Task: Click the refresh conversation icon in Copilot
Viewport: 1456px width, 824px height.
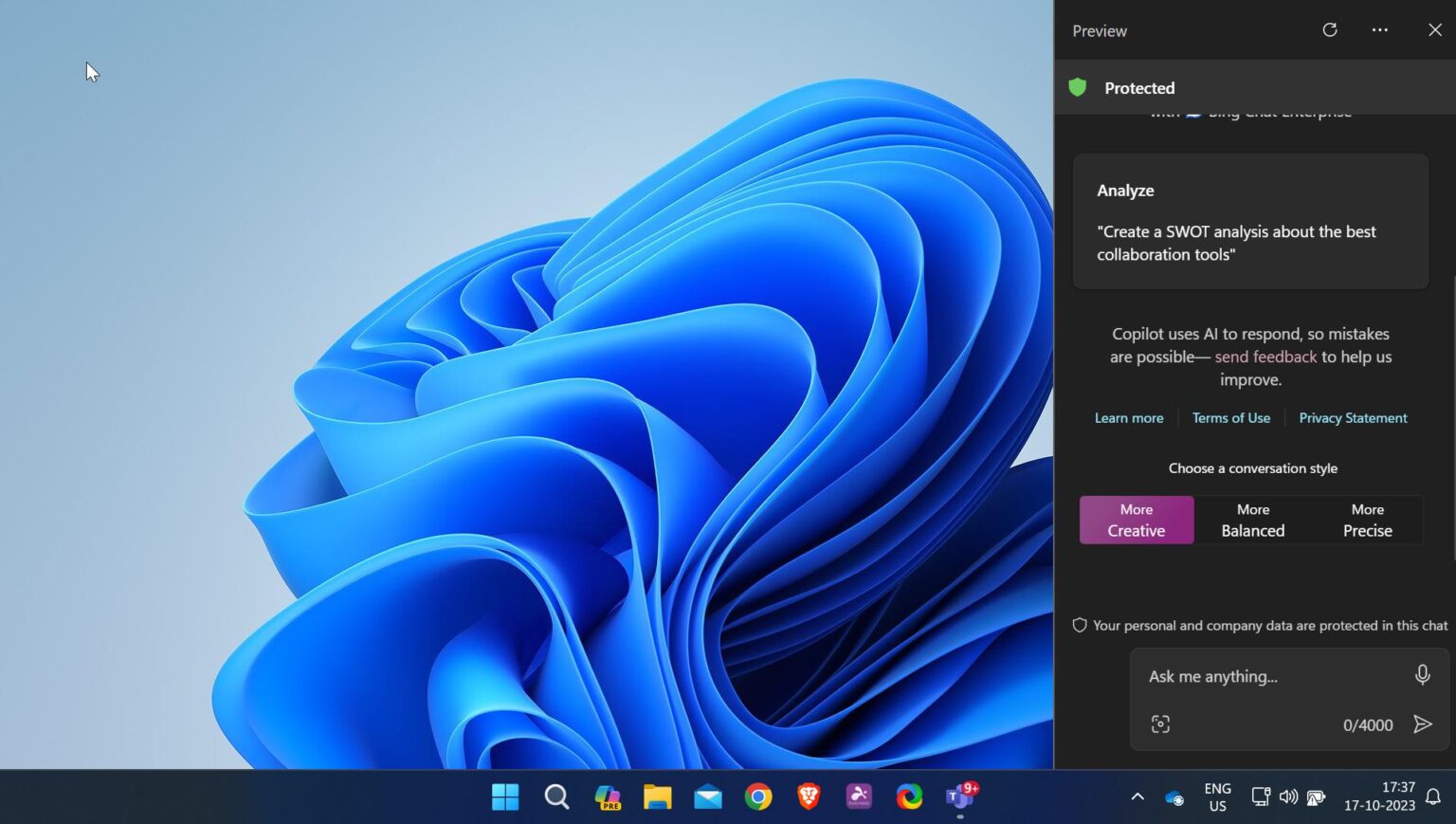Action: coord(1330,29)
